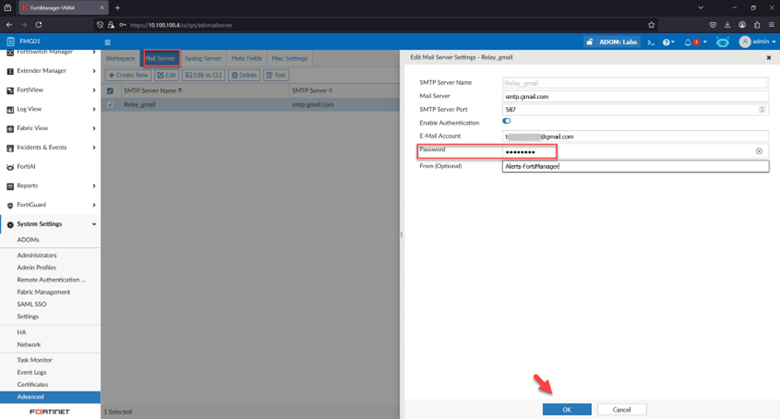
Task: Open the admin user menu
Action: click(x=757, y=42)
